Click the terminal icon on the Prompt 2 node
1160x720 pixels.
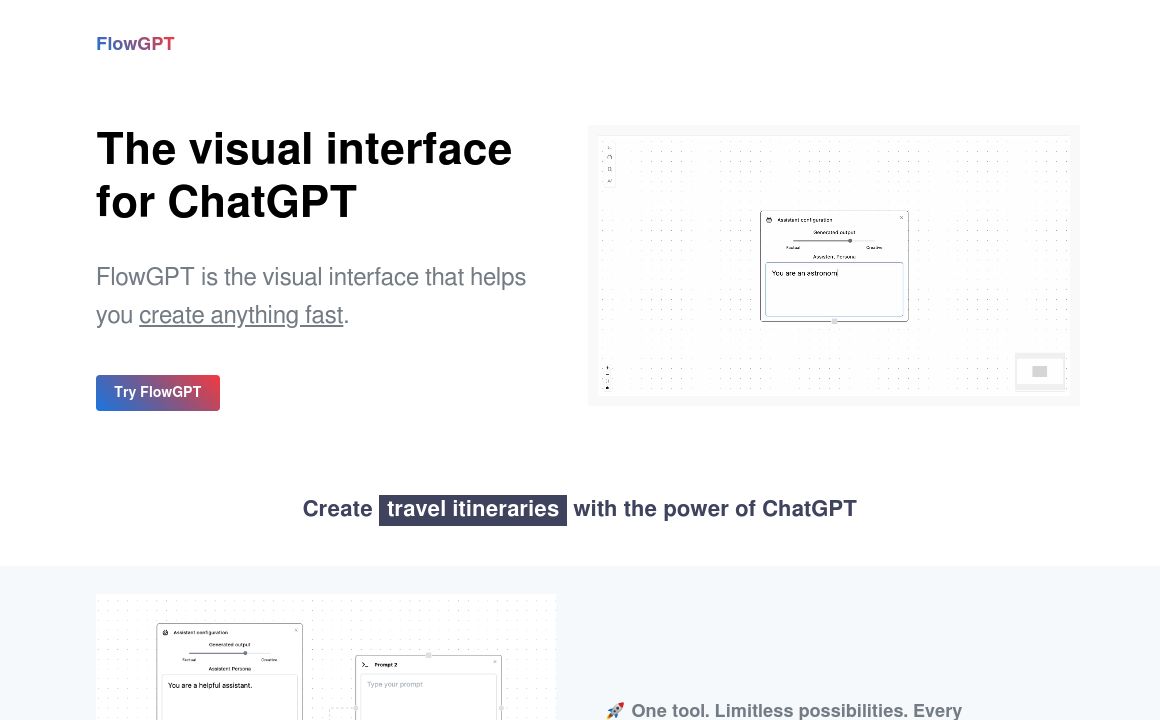365,664
